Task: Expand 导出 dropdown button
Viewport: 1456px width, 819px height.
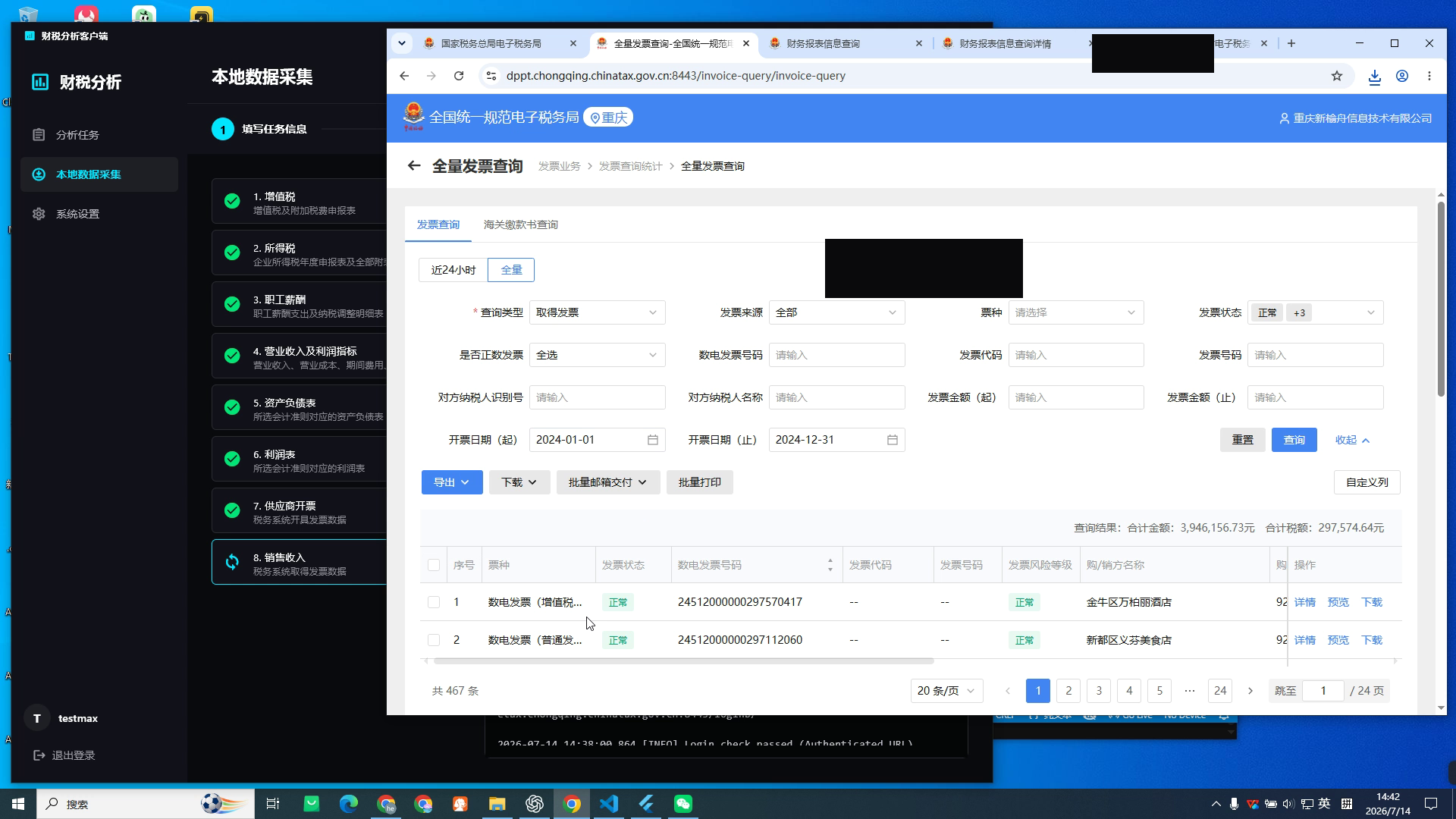Action: pos(452,482)
